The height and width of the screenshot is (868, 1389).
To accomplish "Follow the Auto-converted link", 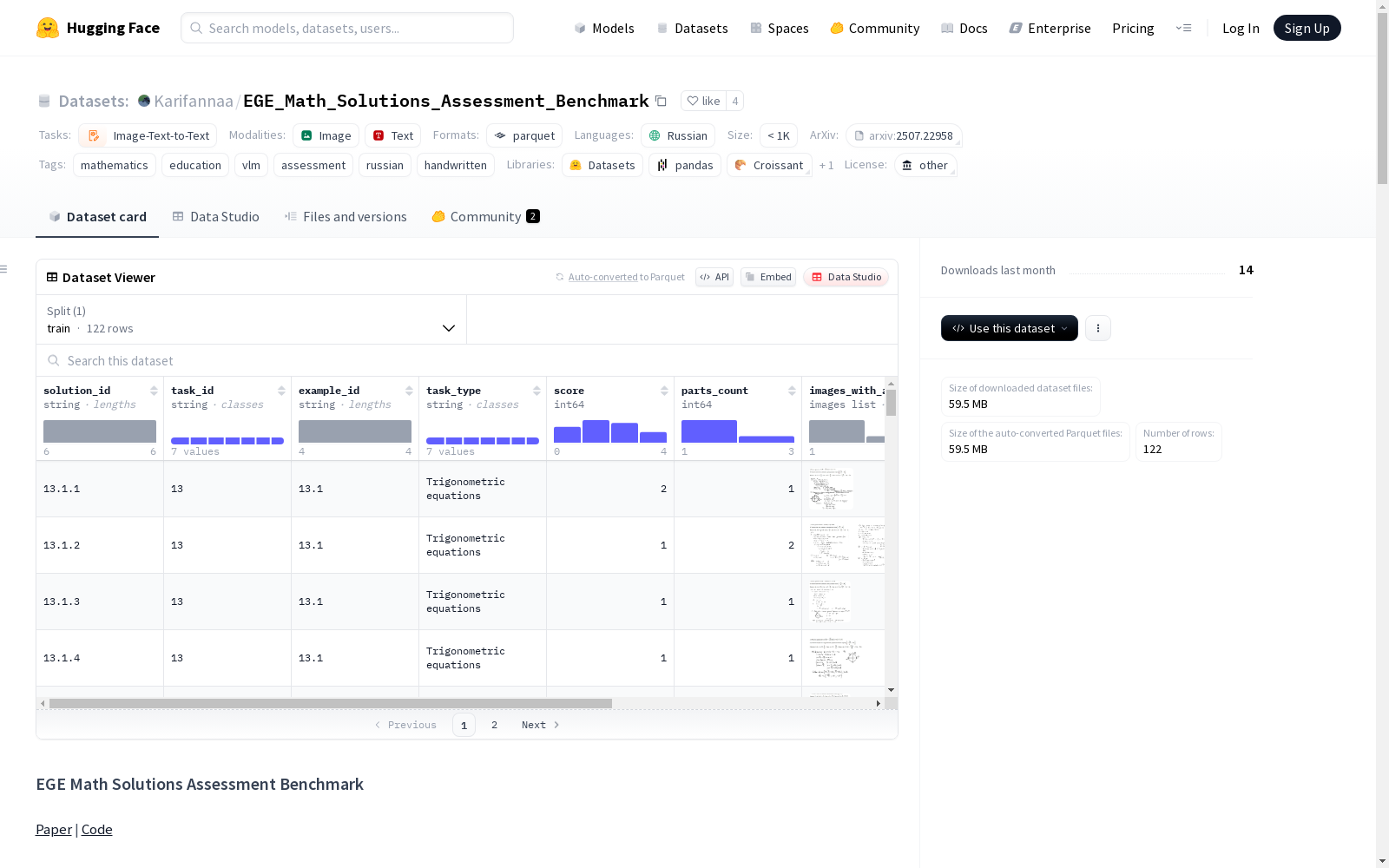I will [x=603, y=277].
